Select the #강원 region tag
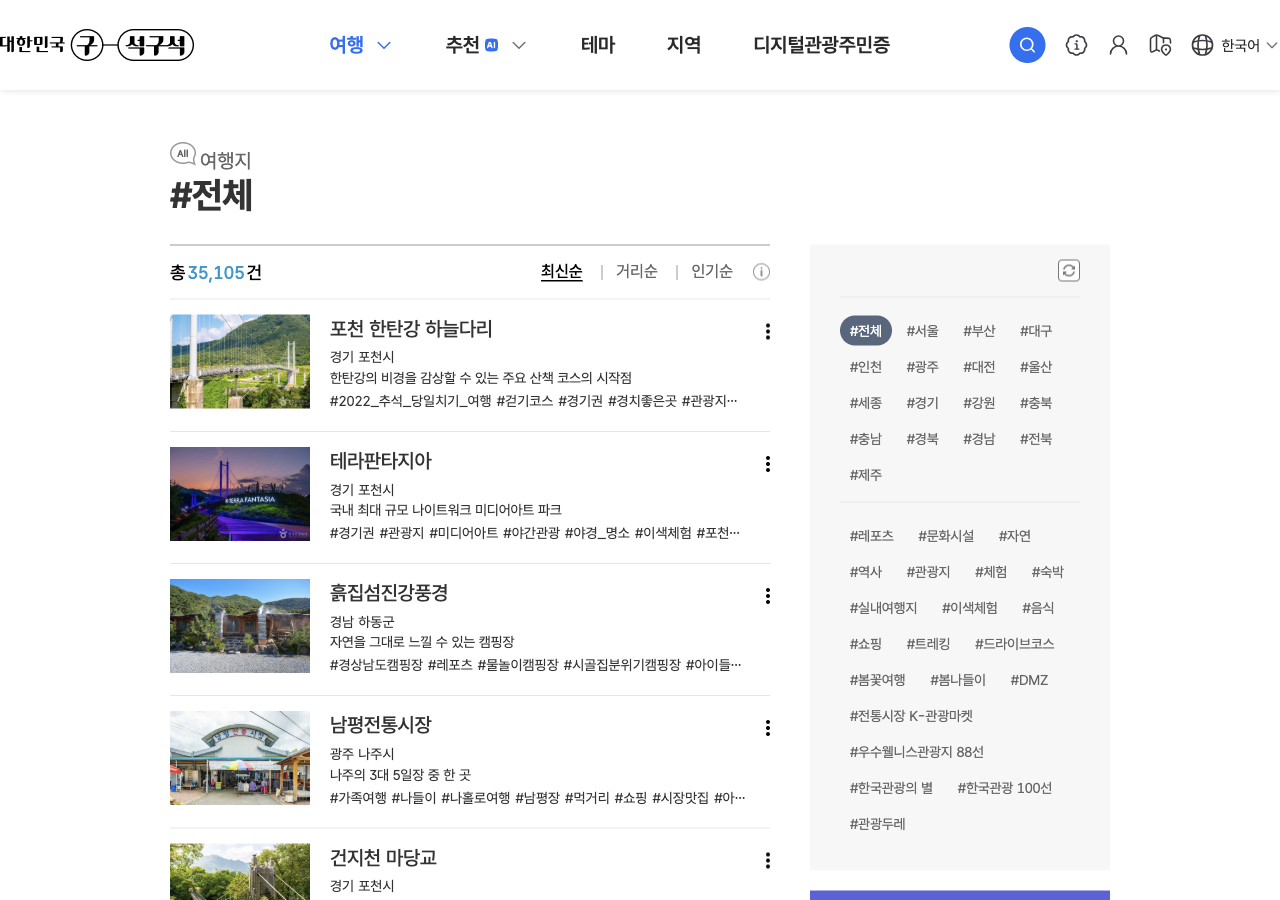The height and width of the screenshot is (900, 1280). [979, 403]
